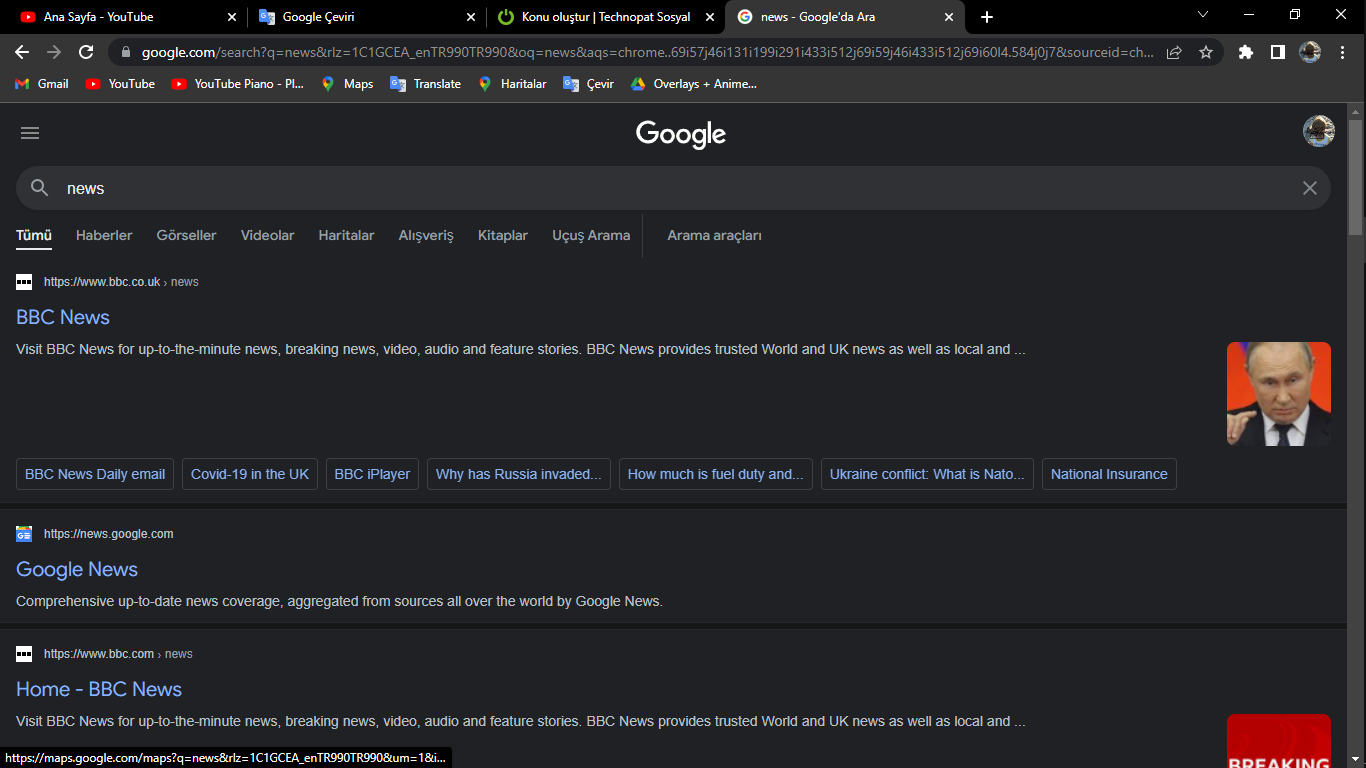Clear the search box with the X
This screenshot has width=1366, height=768.
tap(1310, 188)
